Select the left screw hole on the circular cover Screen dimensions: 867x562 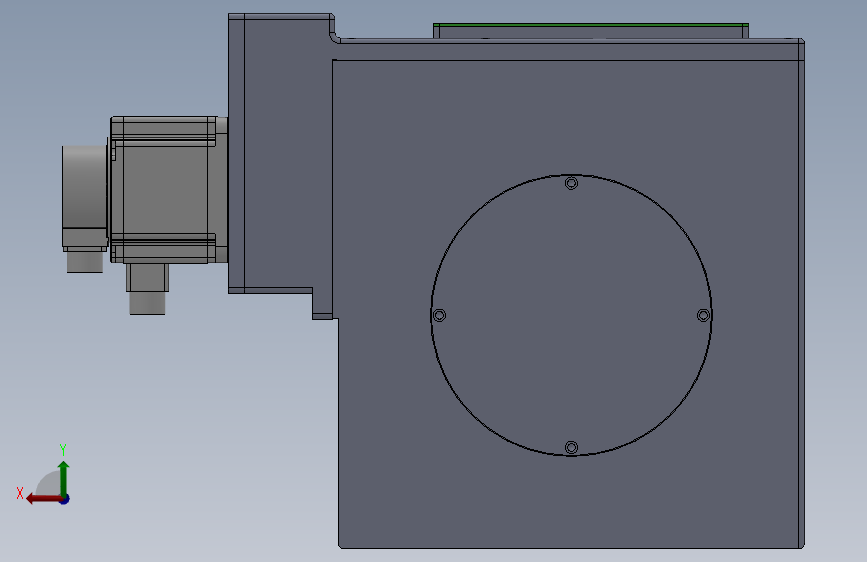[x=439, y=315]
